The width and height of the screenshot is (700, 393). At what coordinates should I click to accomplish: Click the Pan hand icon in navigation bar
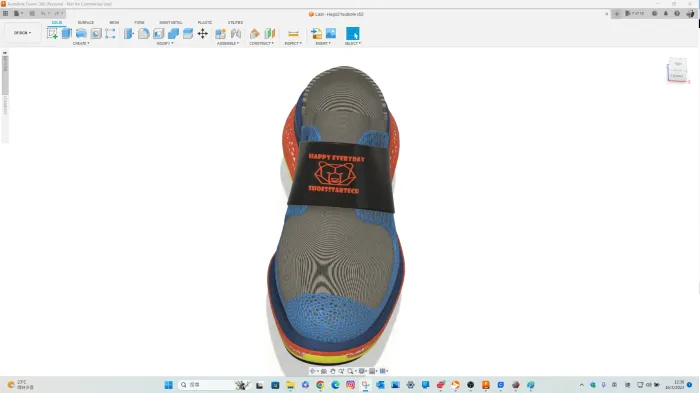(x=333, y=371)
